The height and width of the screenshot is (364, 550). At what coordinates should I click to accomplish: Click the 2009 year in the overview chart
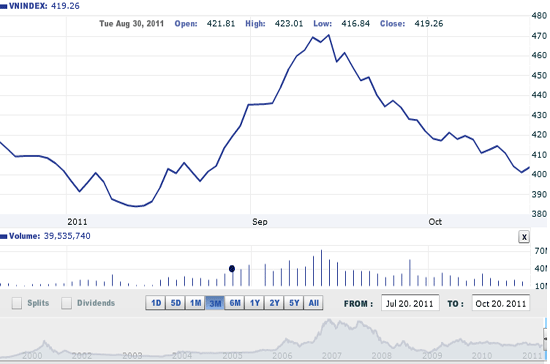432,356
